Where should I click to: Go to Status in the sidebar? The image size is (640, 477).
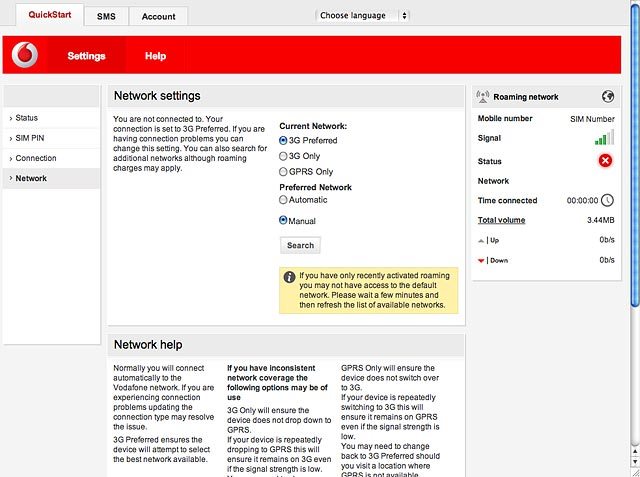point(51,118)
